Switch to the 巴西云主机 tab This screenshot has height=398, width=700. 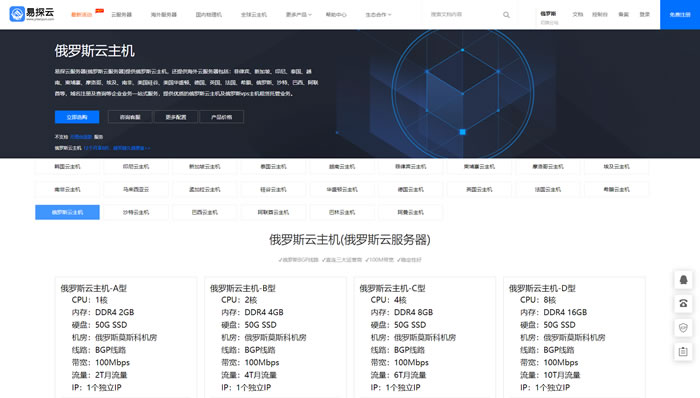point(205,212)
